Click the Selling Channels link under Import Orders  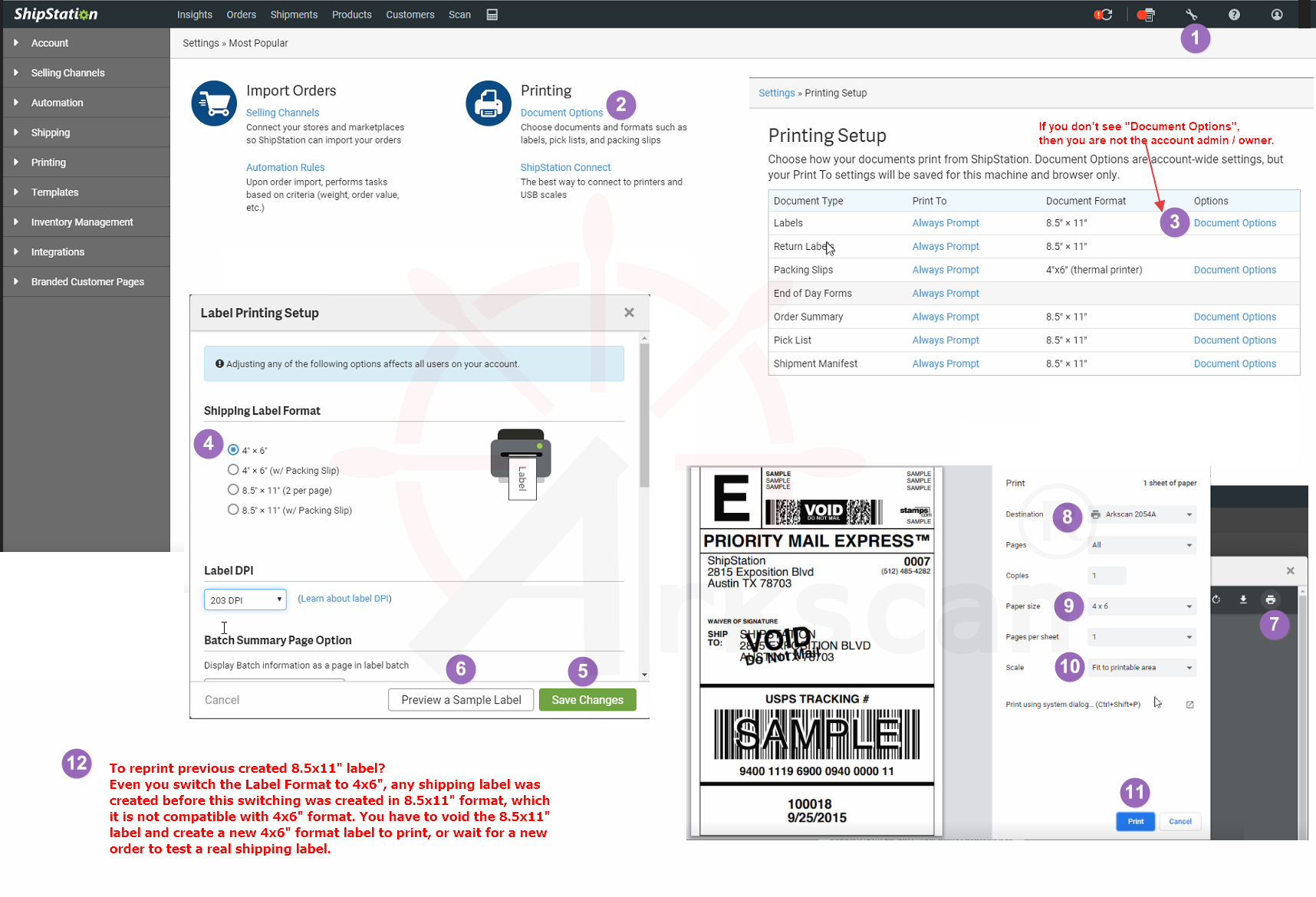point(282,113)
